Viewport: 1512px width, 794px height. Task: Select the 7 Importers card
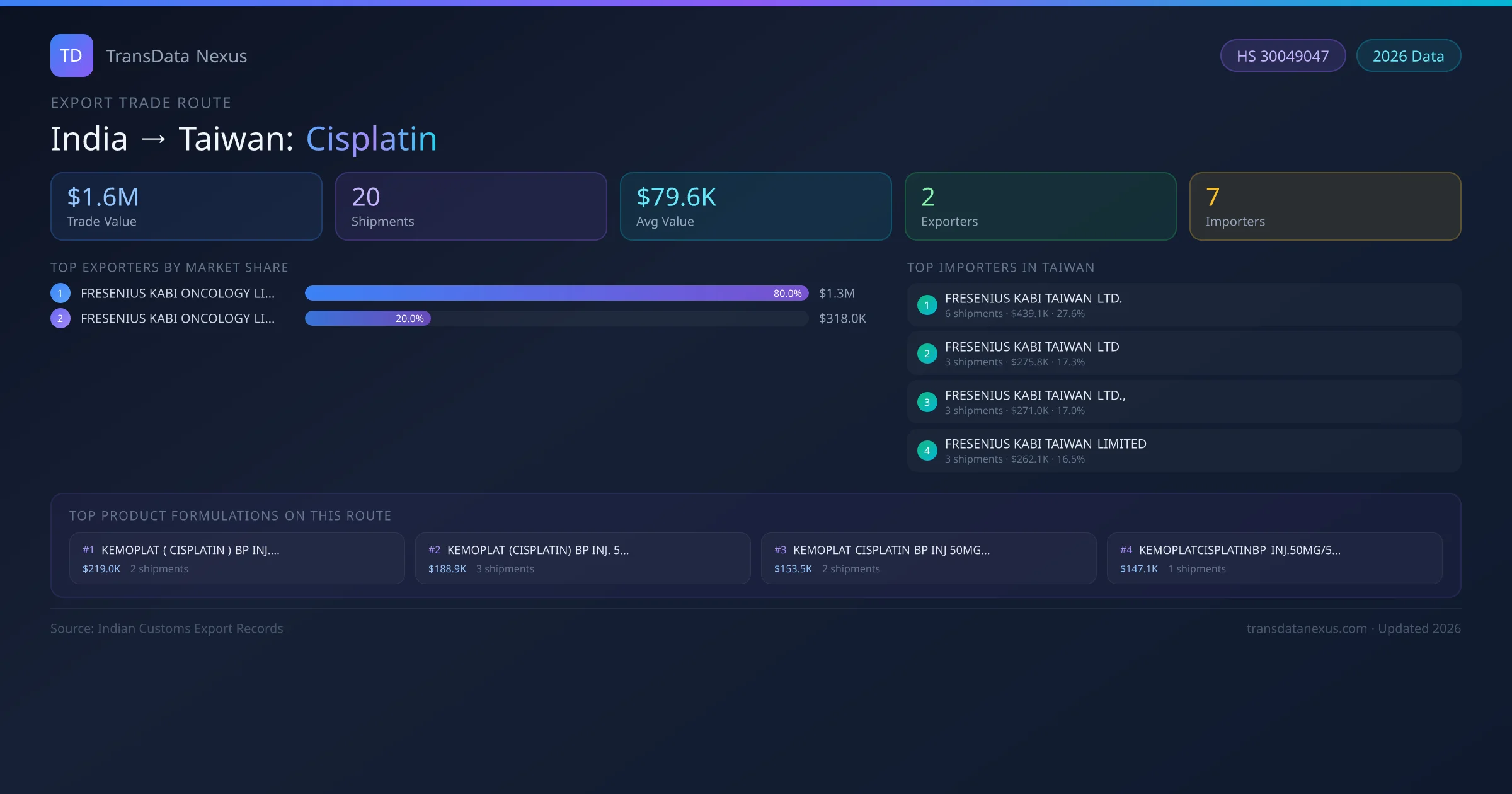click(x=1325, y=206)
